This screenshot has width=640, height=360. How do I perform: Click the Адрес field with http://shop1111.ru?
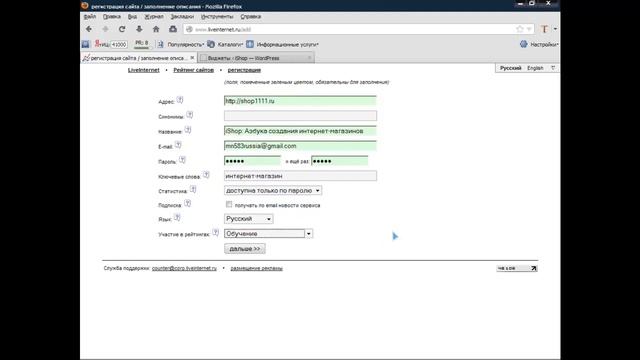point(300,101)
